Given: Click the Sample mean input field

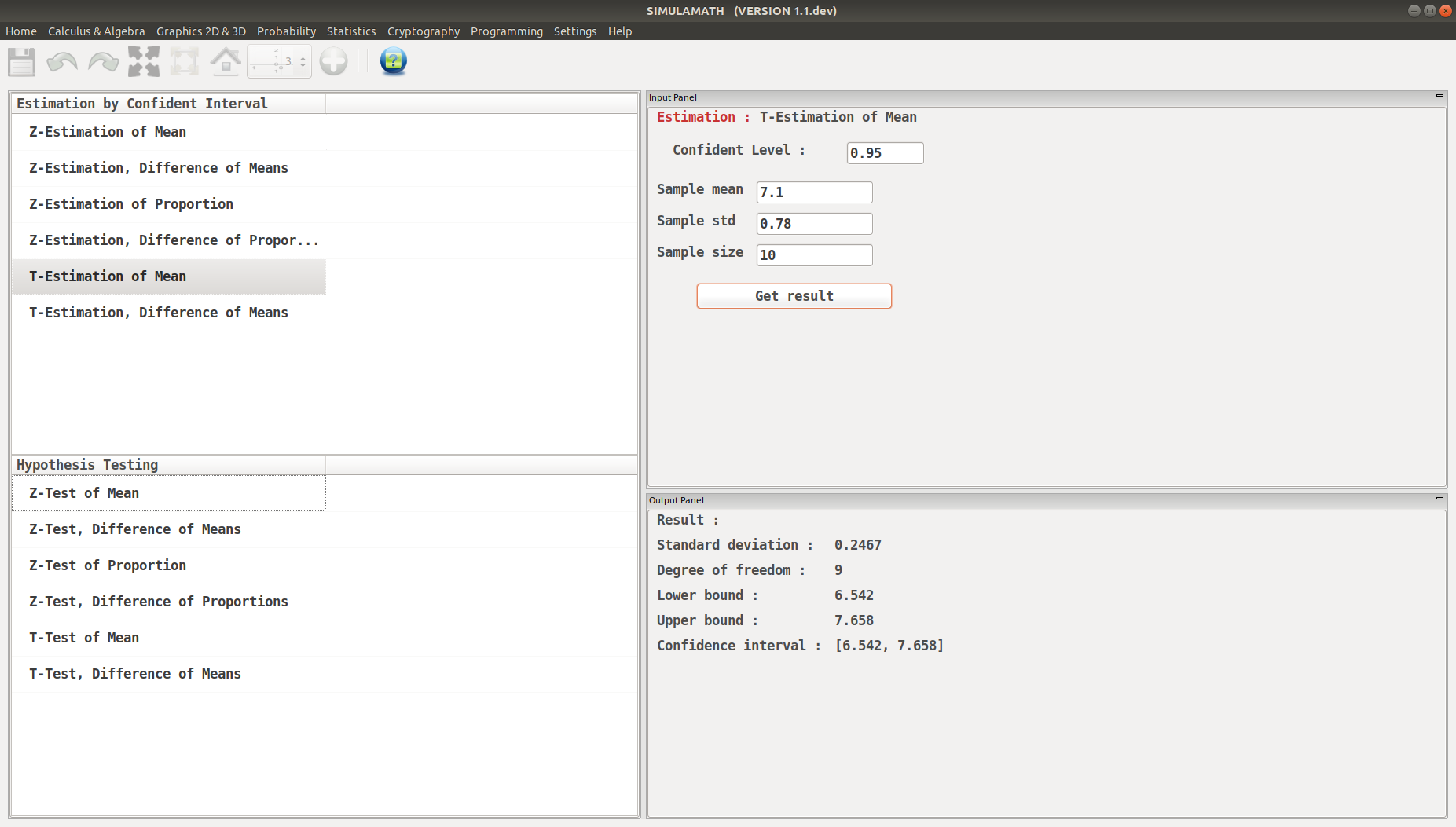Looking at the screenshot, I should [x=814, y=192].
